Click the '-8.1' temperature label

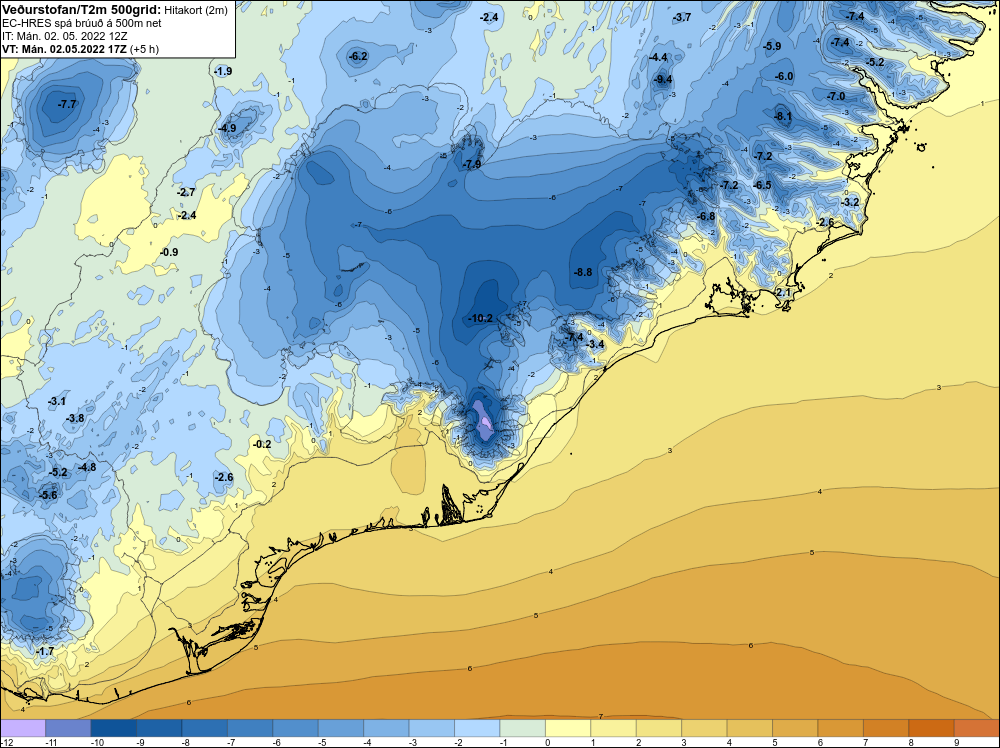click(783, 116)
